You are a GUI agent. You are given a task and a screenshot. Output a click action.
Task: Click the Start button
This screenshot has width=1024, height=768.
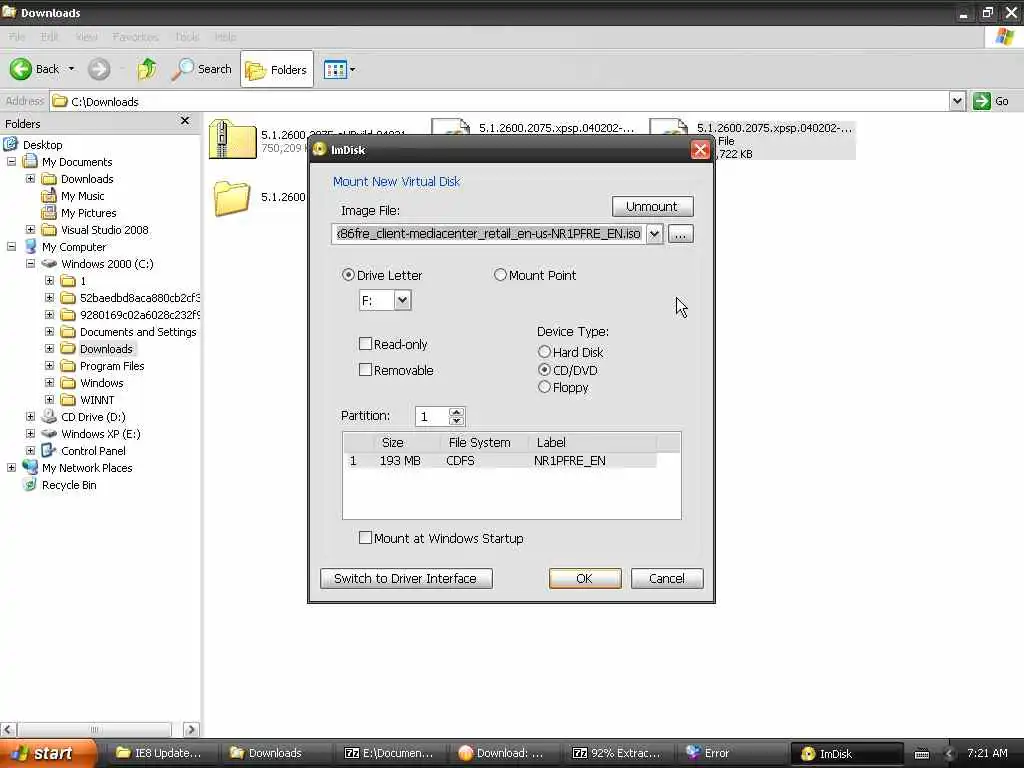tap(49, 754)
